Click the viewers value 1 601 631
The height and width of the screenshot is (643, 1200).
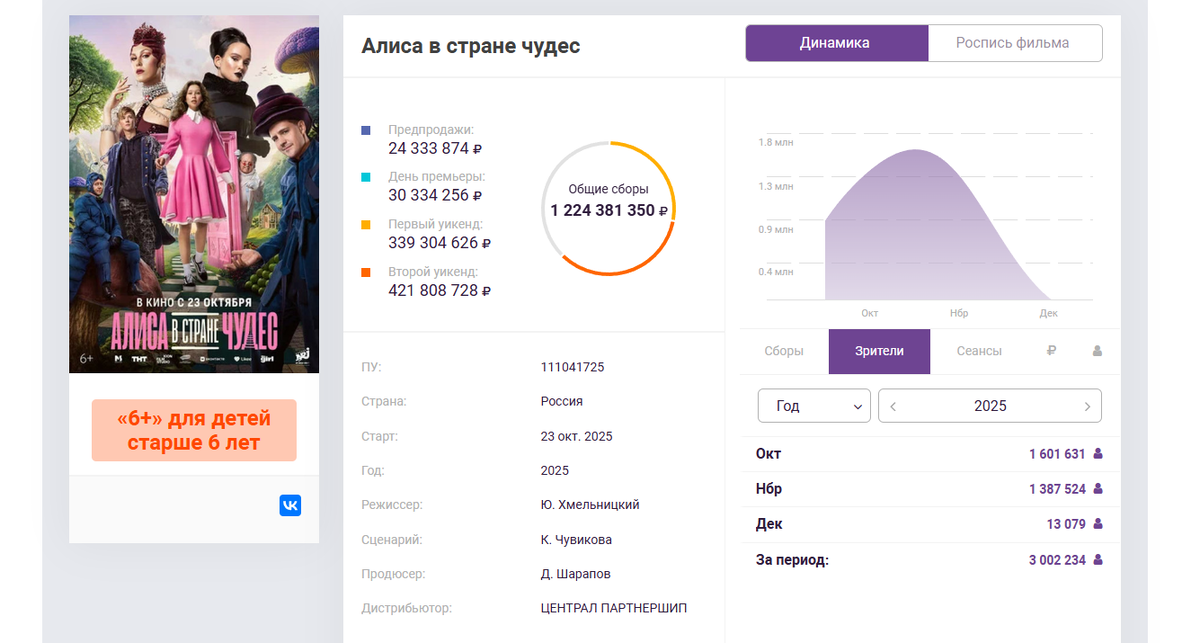[1057, 454]
